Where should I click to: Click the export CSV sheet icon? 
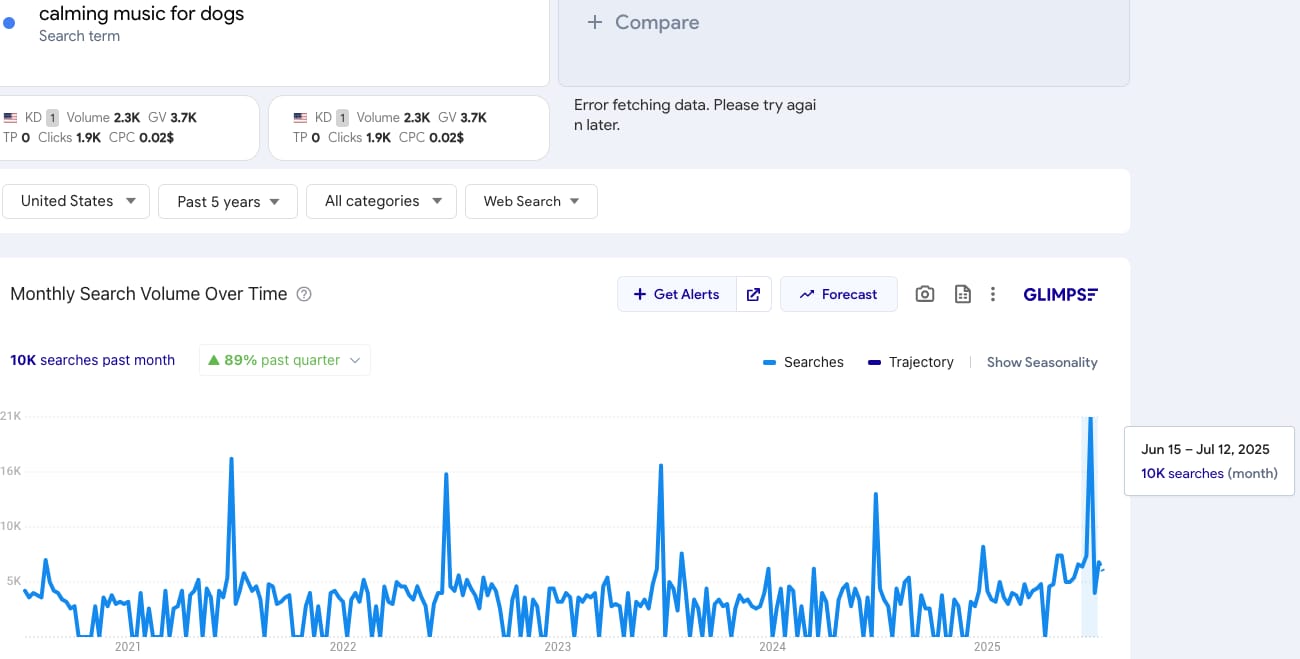click(962, 294)
